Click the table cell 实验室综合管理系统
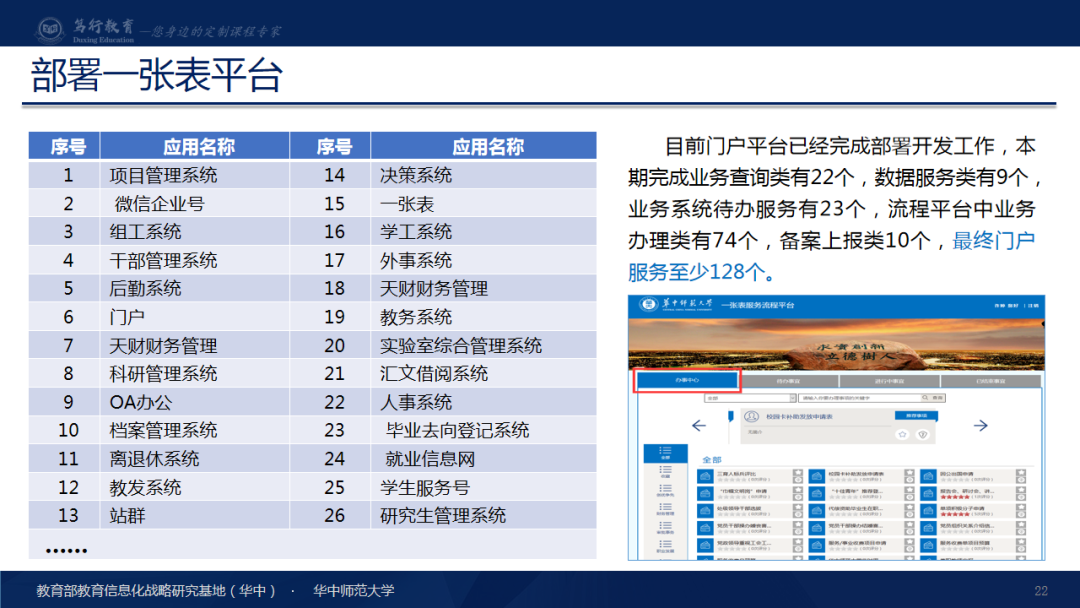Viewport: 1080px width, 608px height. click(x=461, y=346)
